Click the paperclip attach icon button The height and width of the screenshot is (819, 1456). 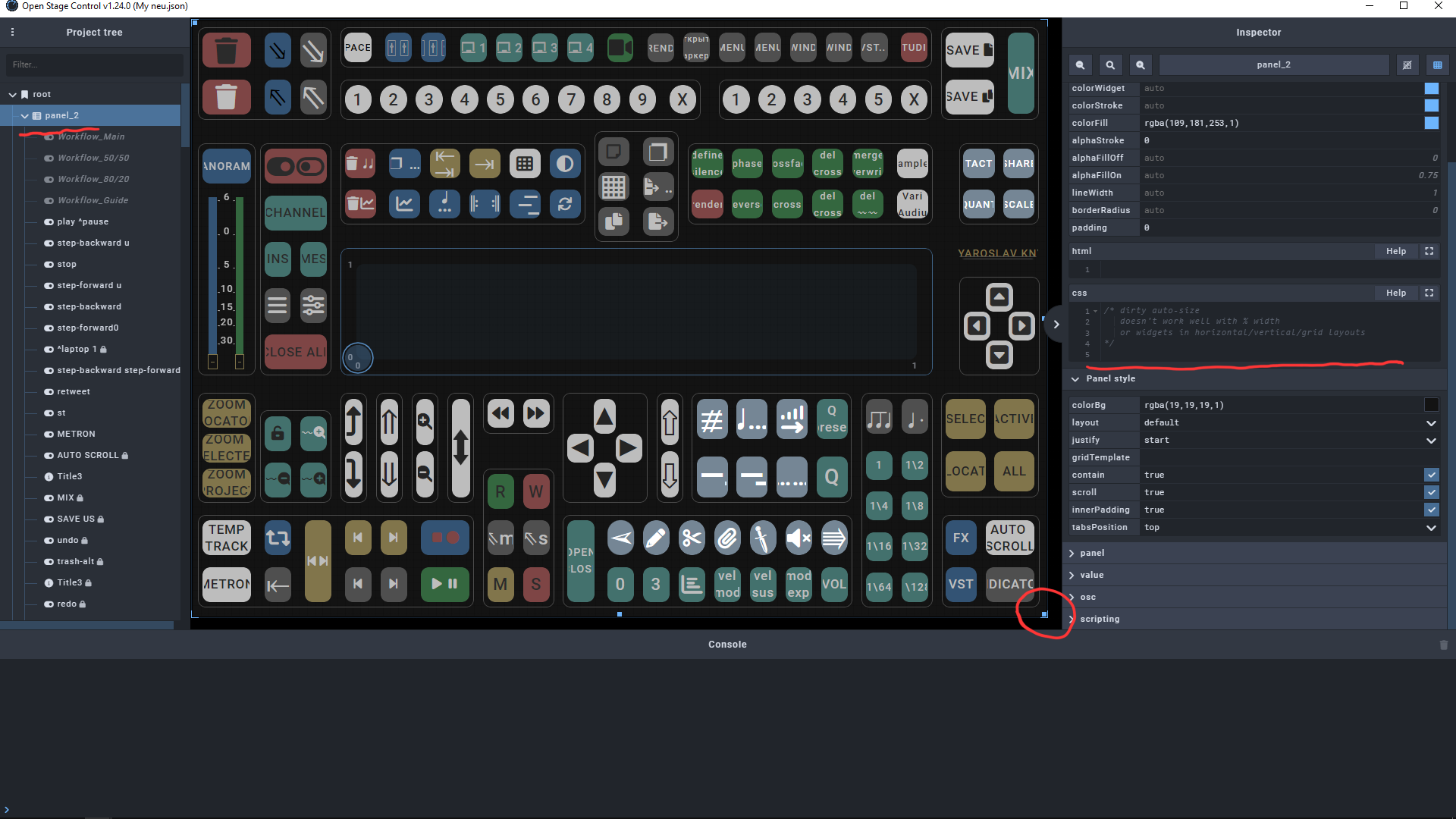point(727,538)
